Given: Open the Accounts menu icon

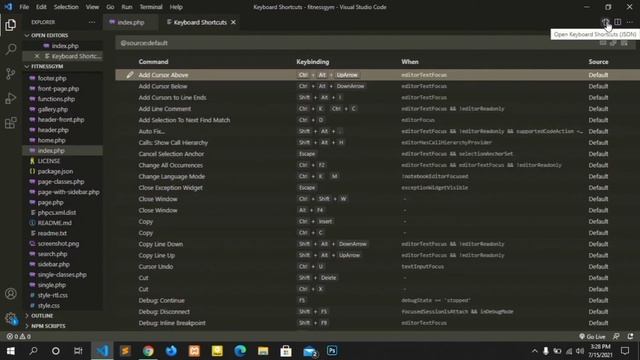Looking at the screenshot, I should tap(11, 293).
